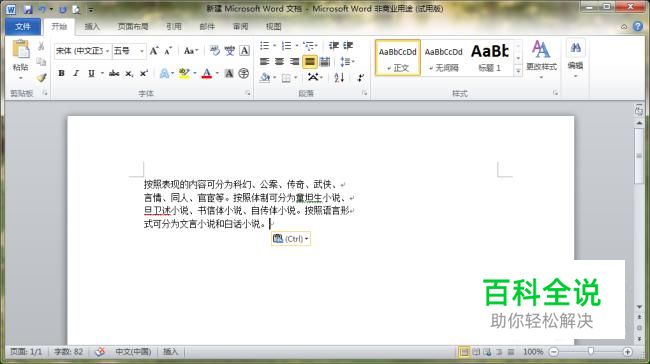Click the Enclose Characters icon

[x=244, y=74]
